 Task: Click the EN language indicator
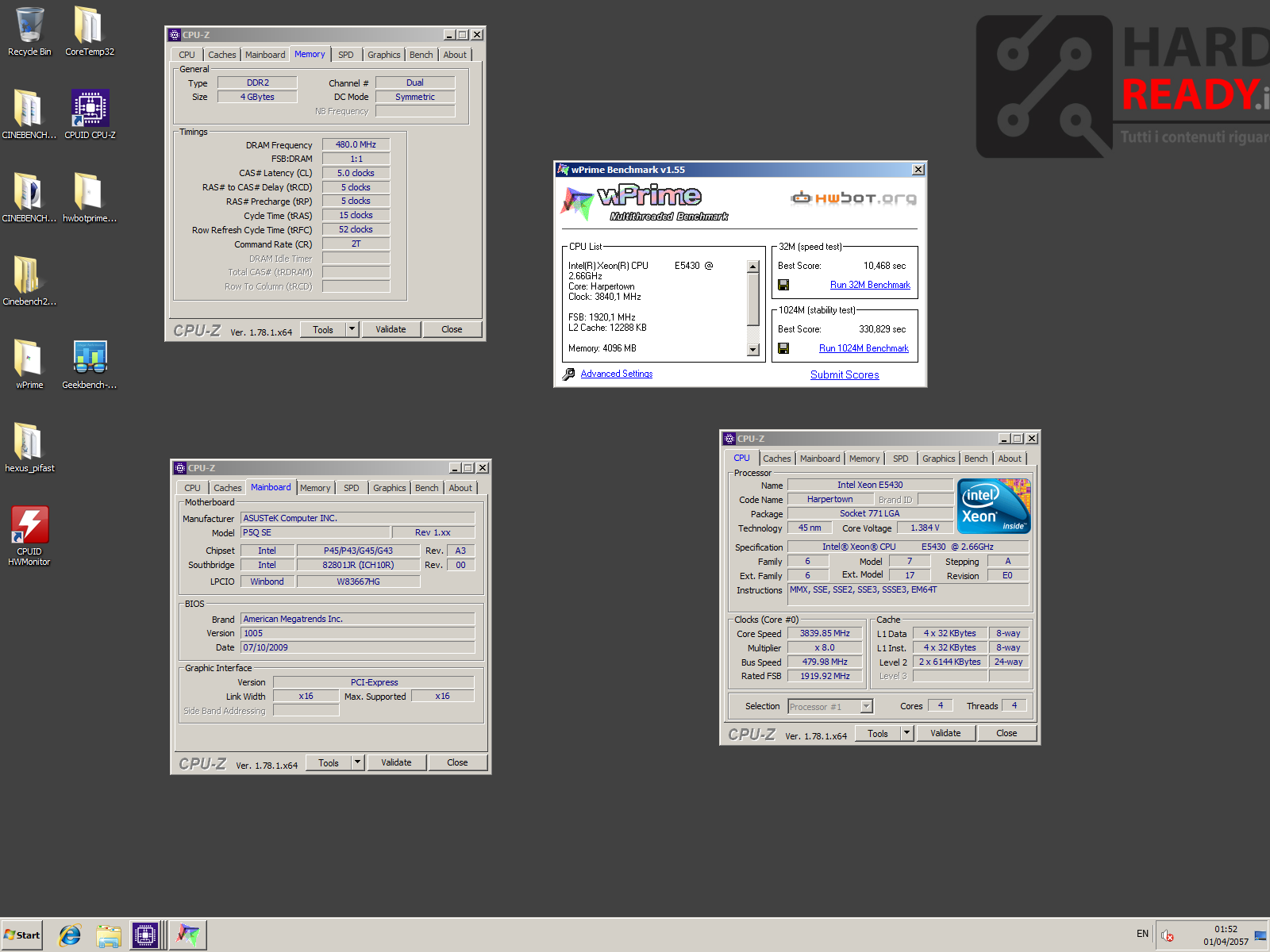1142,934
